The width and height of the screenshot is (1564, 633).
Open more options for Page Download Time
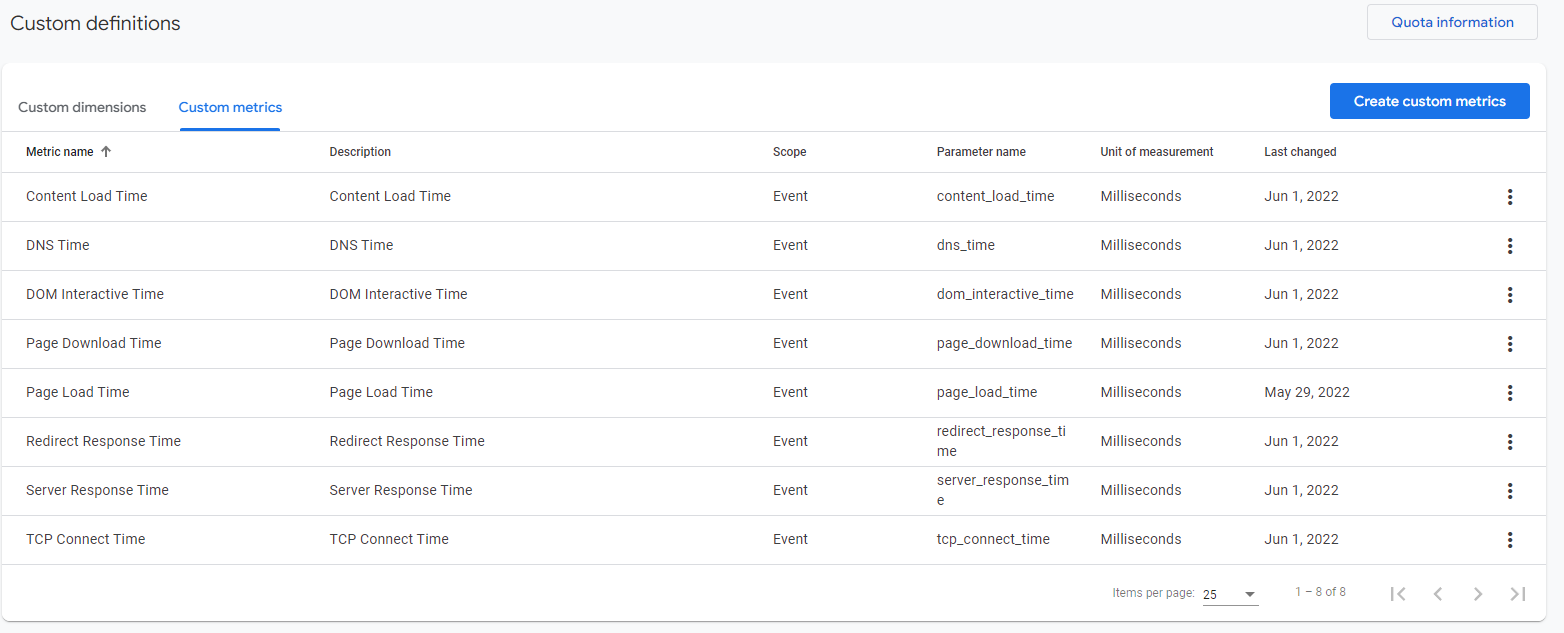point(1509,344)
